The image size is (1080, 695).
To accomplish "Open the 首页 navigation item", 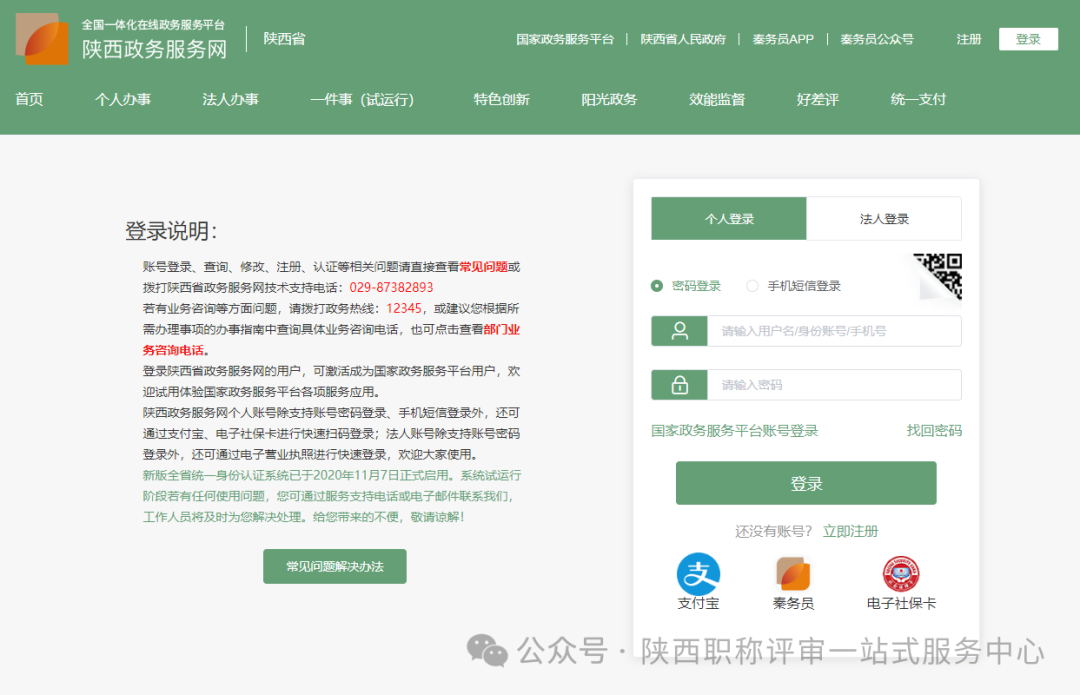I will [29, 99].
